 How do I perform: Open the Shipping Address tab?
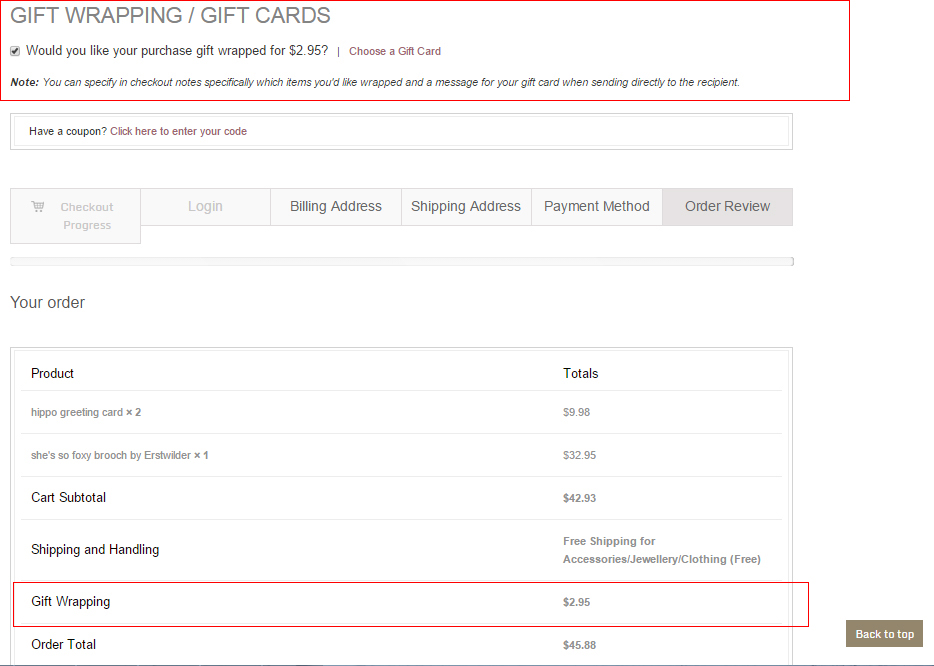[466, 207]
